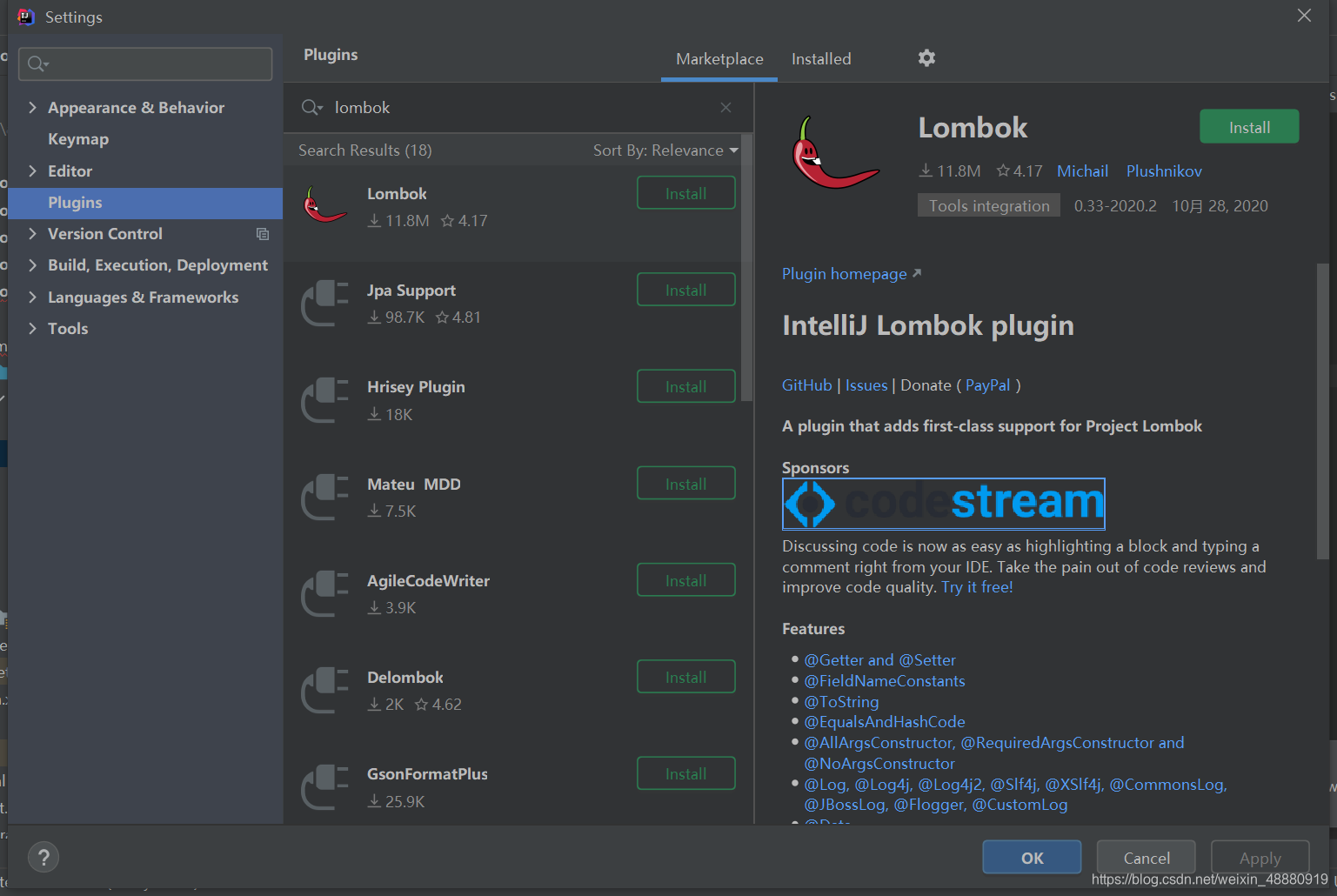Click the Hrisey Plugin icon
This screenshot has width=1337, height=896.
pos(324,398)
